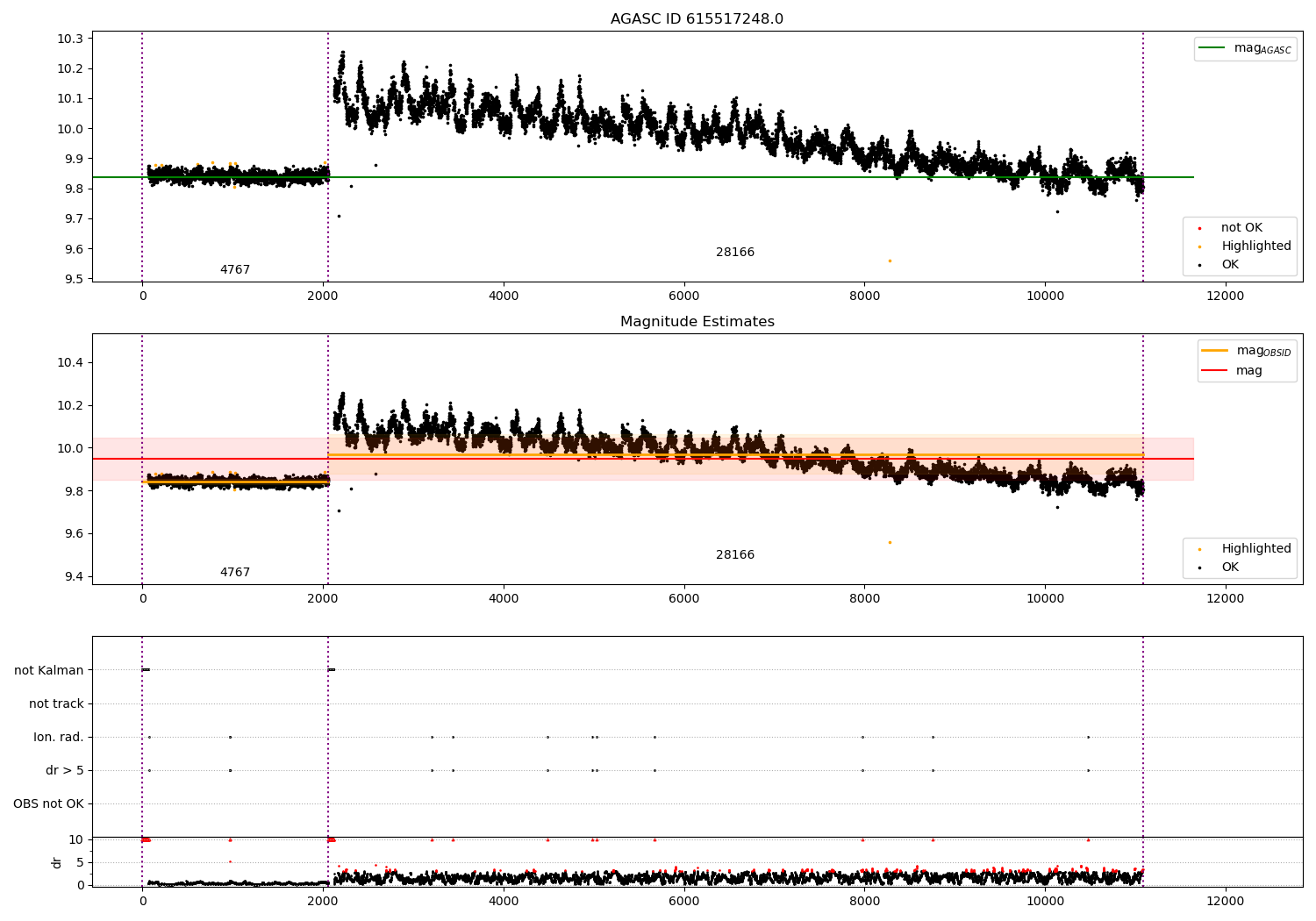Click the low orange outlier point in Magnitude Estimates plot

pyautogui.click(x=890, y=542)
